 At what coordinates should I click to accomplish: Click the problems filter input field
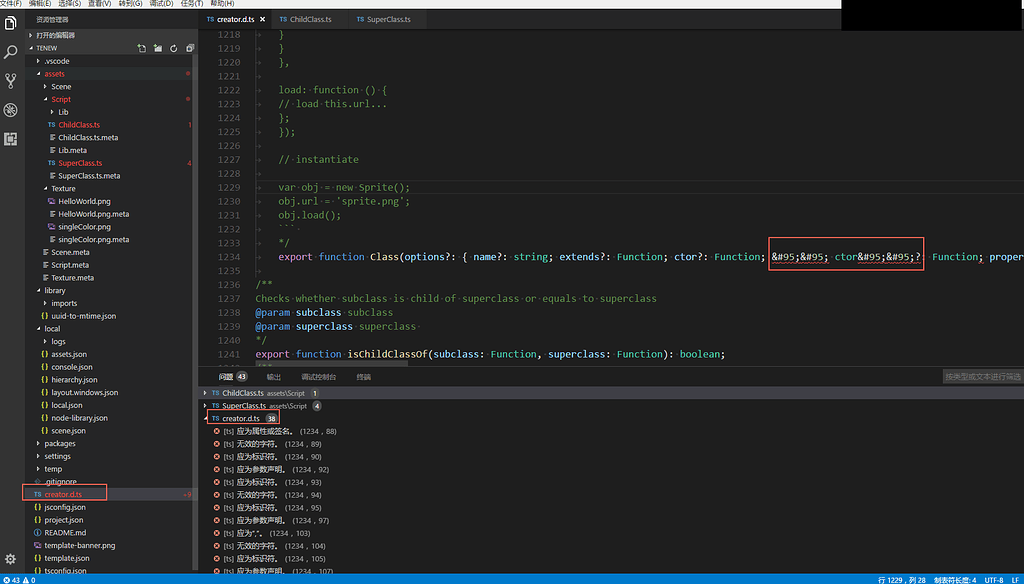(982, 377)
